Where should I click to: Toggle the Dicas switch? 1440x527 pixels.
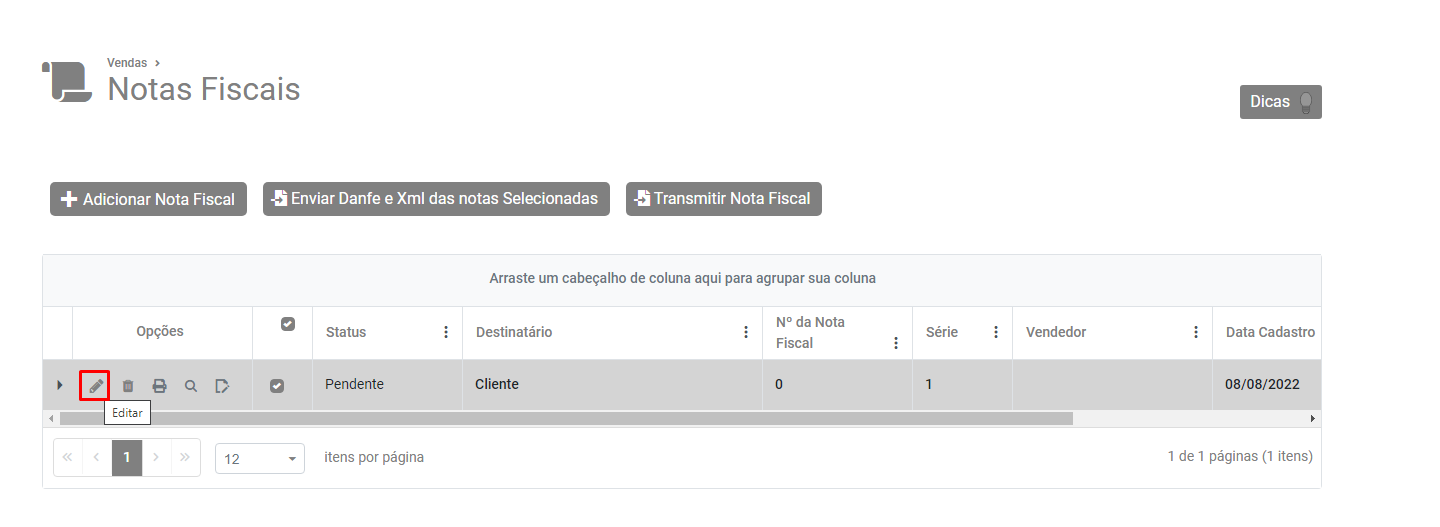[x=1305, y=102]
